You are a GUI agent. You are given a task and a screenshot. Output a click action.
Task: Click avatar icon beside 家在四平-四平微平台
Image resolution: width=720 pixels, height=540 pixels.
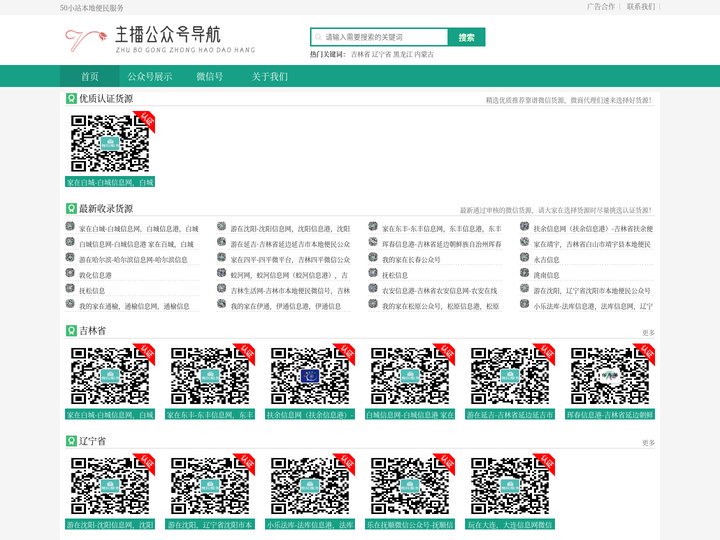click(221, 257)
